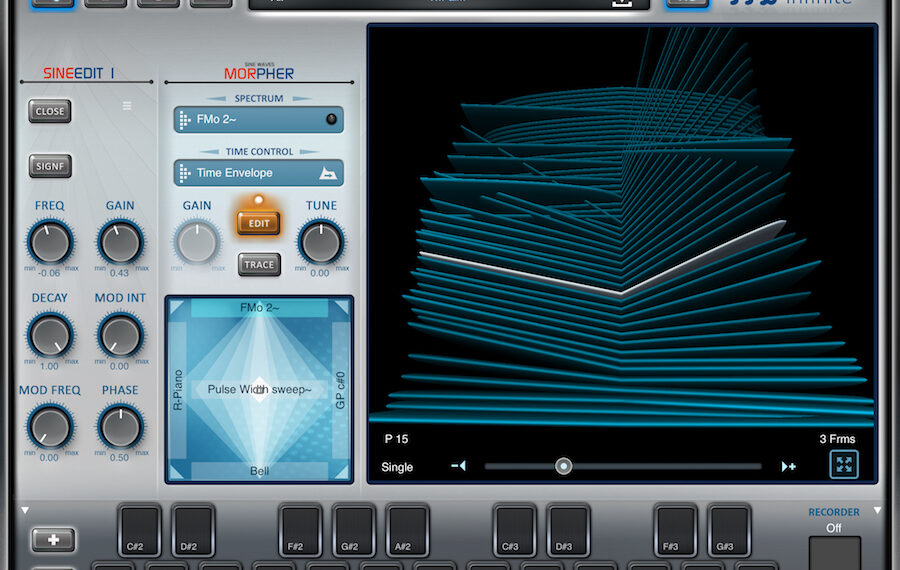Toggle the Recorder pad
The image size is (900, 570).
[x=834, y=553]
